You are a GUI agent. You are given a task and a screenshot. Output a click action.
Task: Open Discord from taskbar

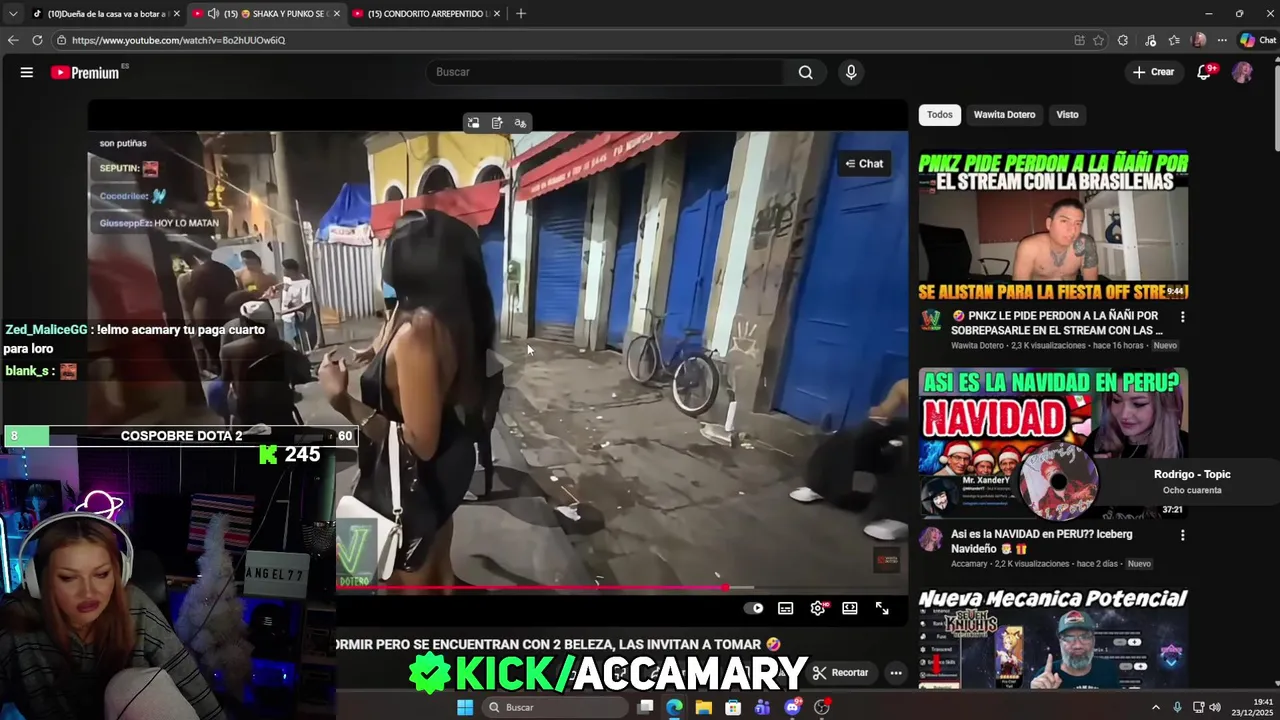click(x=793, y=707)
